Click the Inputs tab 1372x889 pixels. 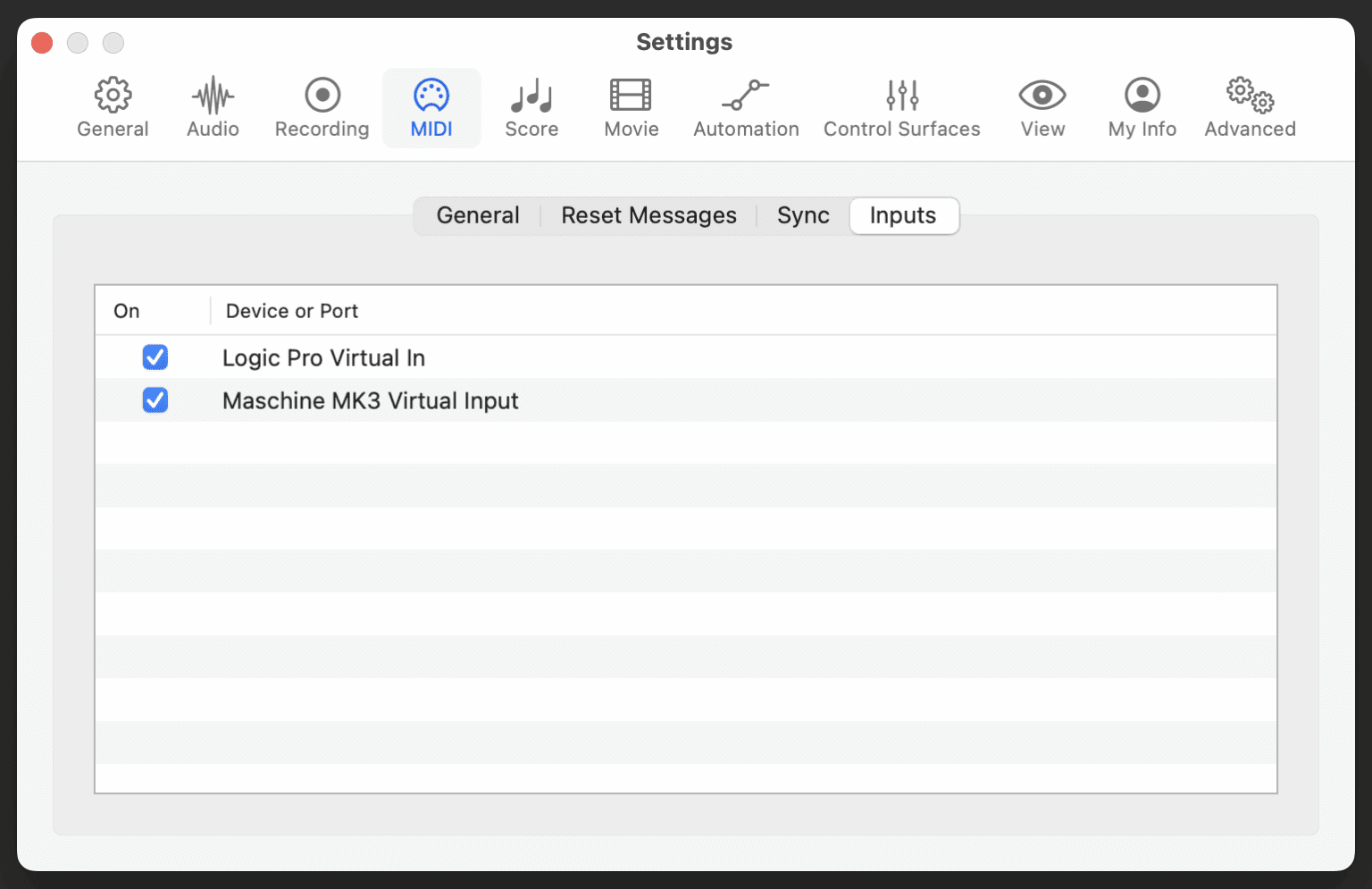coord(903,216)
